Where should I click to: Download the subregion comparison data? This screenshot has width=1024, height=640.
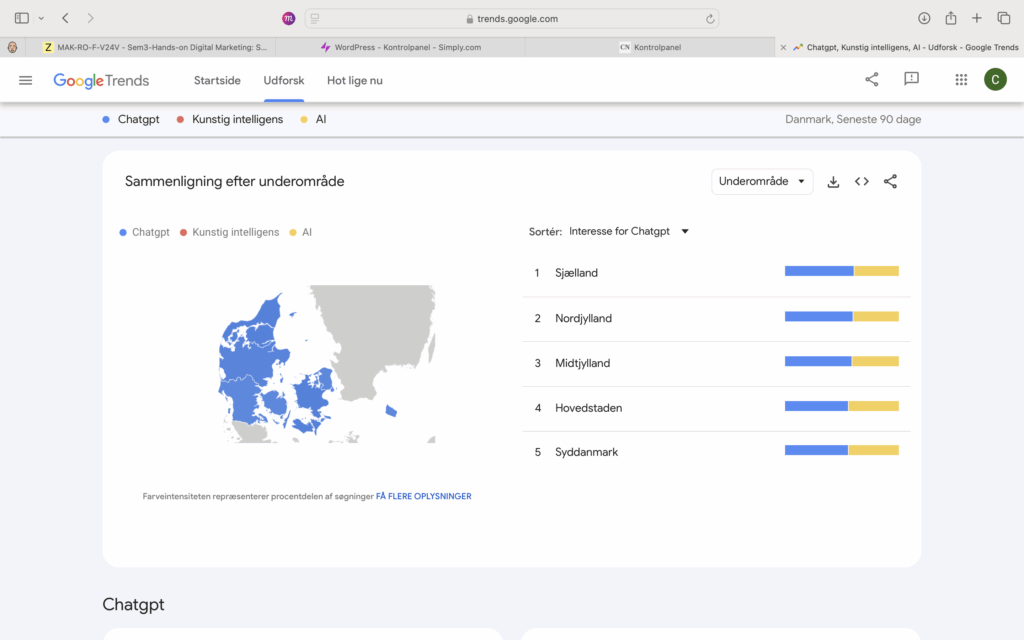833,182
